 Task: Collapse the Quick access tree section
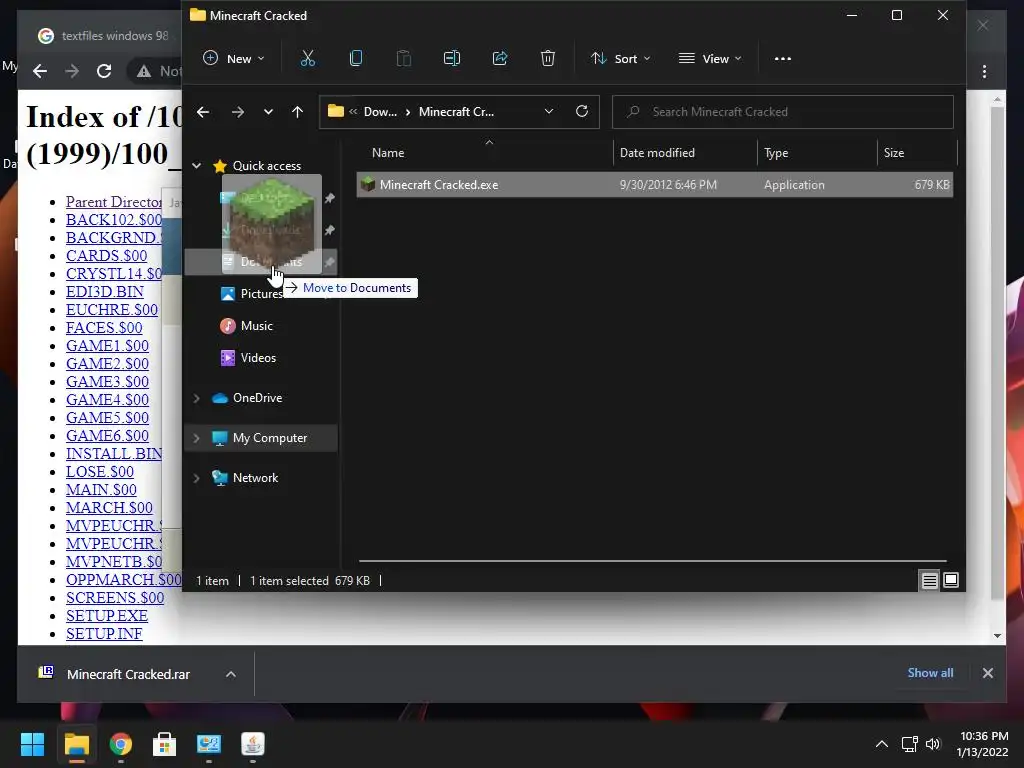coord(197,166)
